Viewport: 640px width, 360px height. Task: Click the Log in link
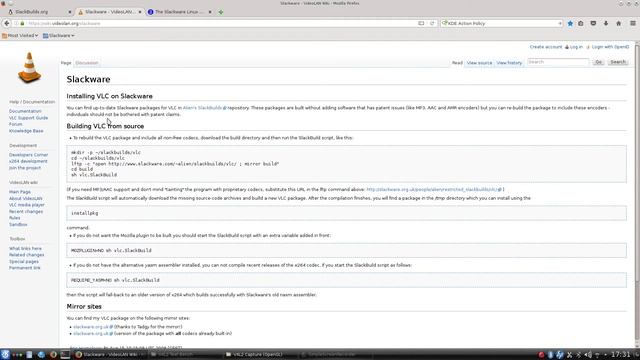click(576, 47)
